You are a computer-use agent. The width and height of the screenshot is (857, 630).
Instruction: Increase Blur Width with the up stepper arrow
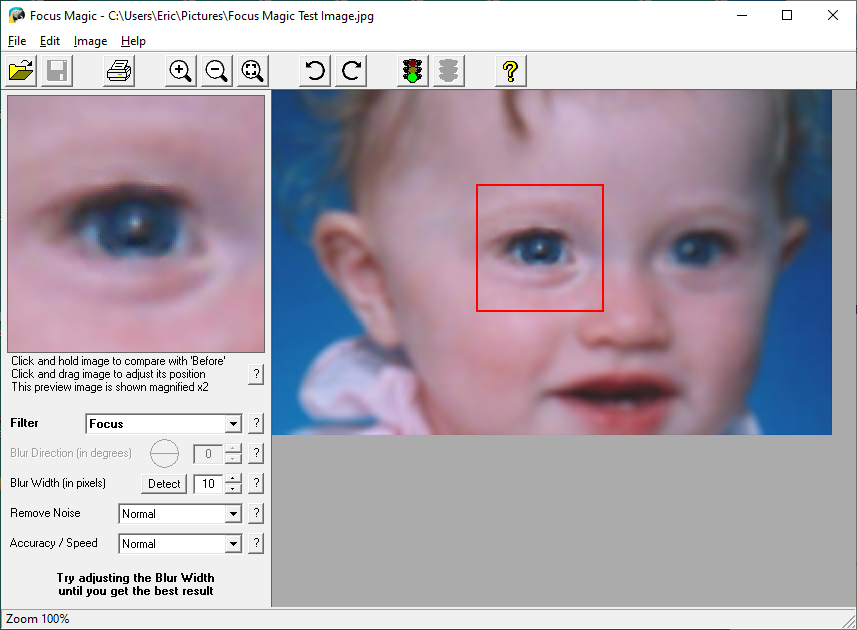pyautogui.click(x=231, y=479)
